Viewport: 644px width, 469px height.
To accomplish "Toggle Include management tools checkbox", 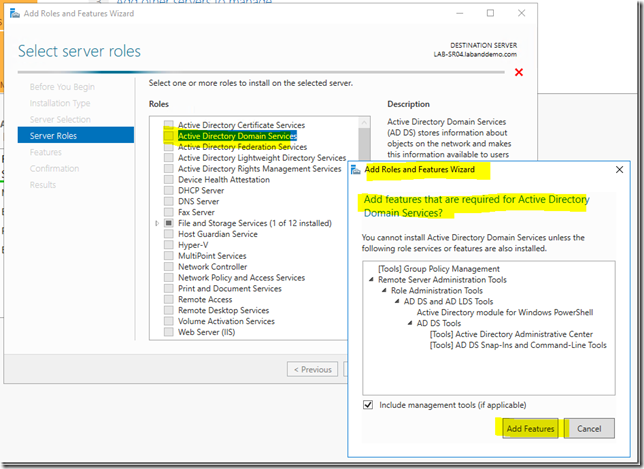I will [x=368, y=405].
